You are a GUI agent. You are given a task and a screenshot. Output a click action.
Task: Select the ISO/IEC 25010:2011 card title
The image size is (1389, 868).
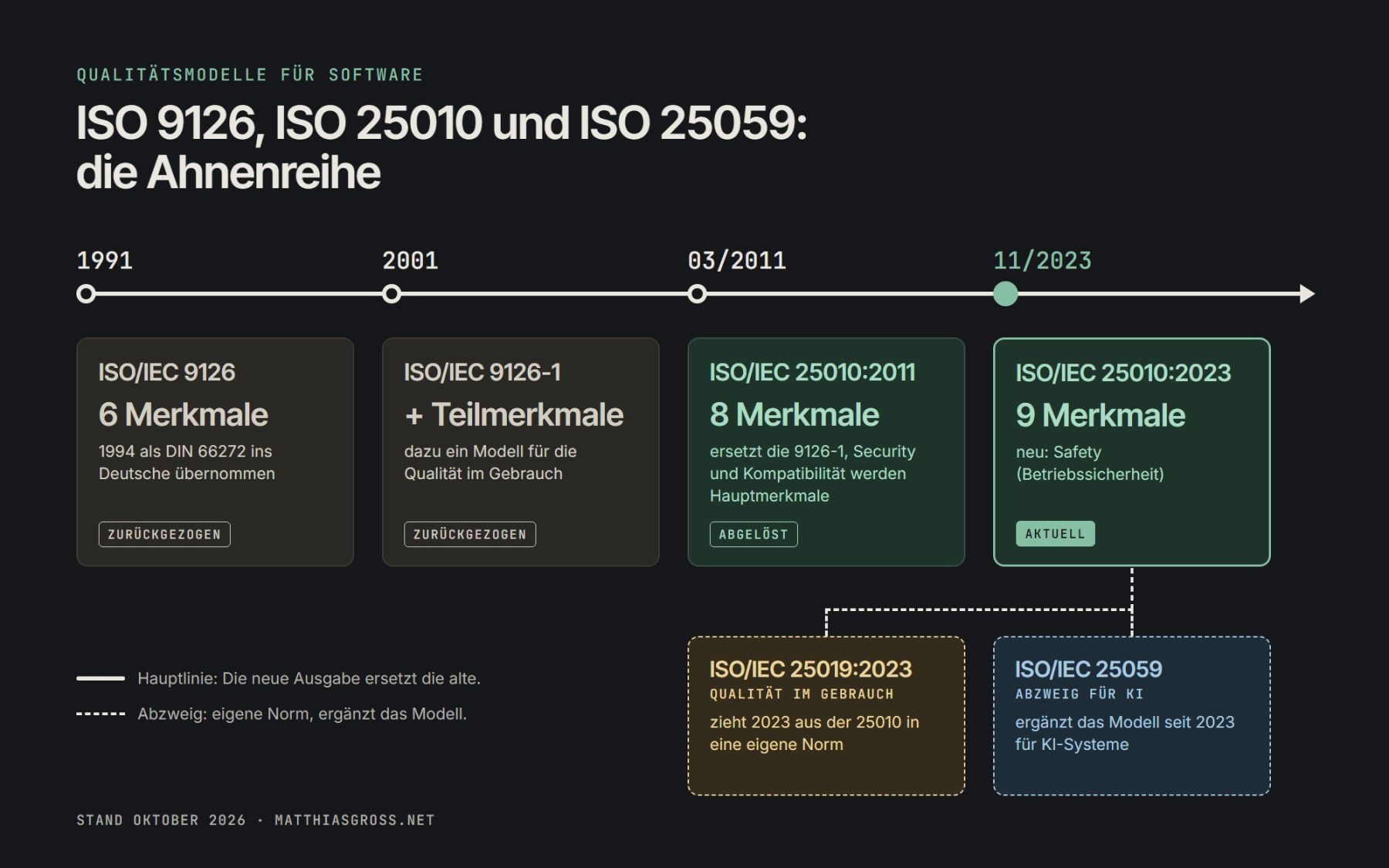click(813, 372)
